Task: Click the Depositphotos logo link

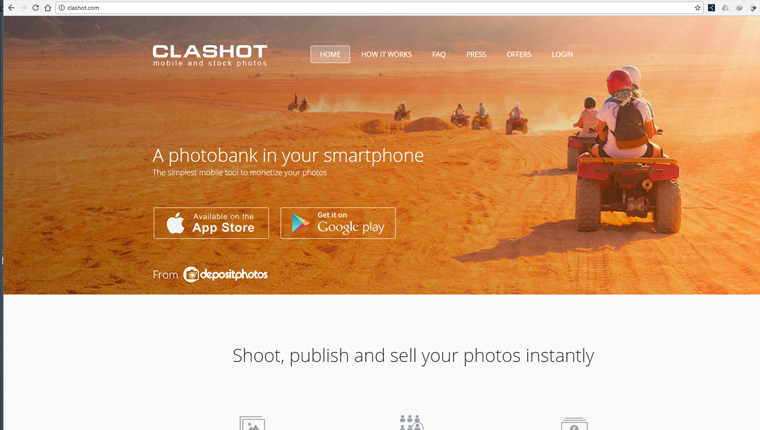Action: tap(225, 274)
